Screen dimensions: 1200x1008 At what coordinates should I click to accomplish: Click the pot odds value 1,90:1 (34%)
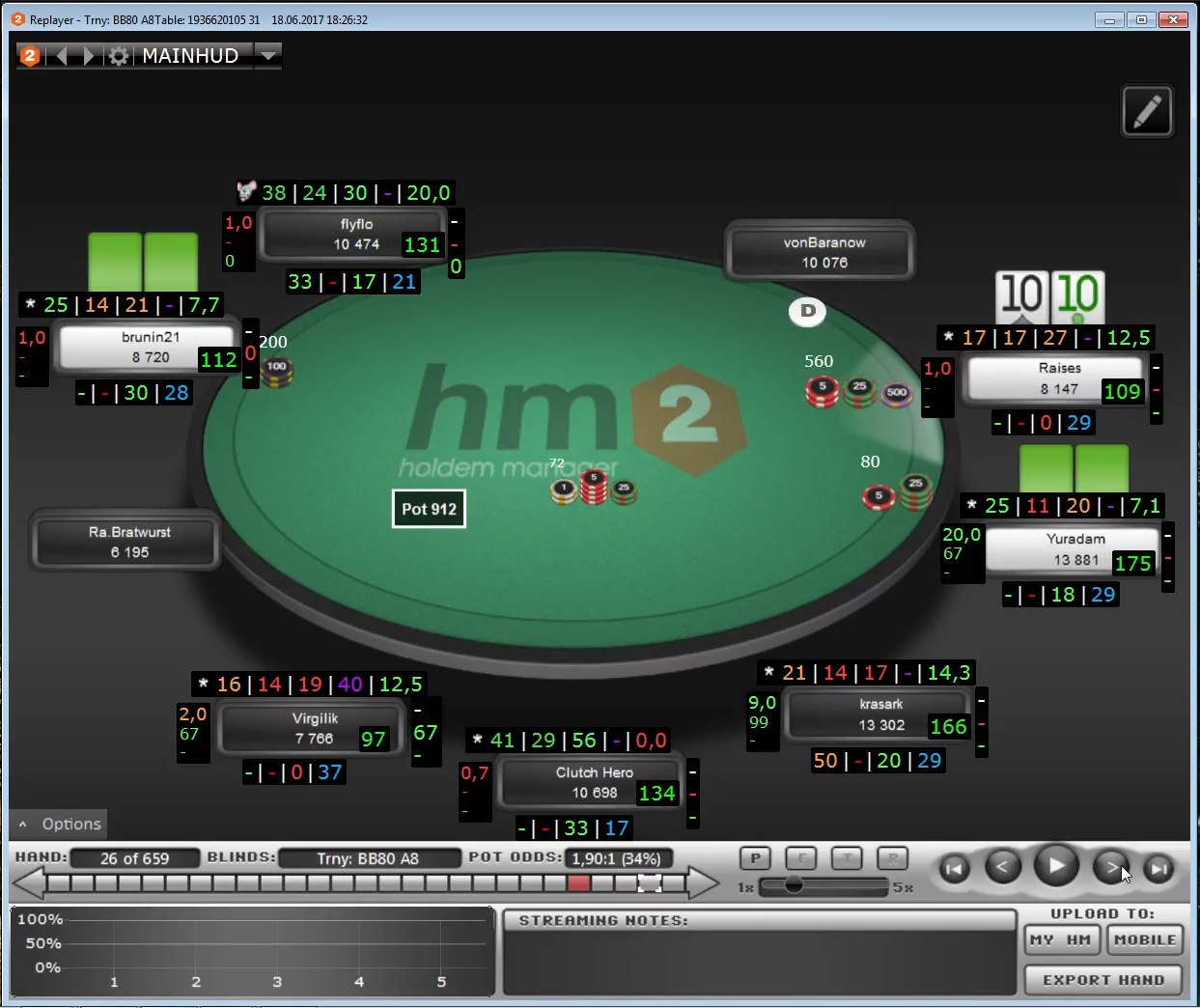(x=616, y=858)
